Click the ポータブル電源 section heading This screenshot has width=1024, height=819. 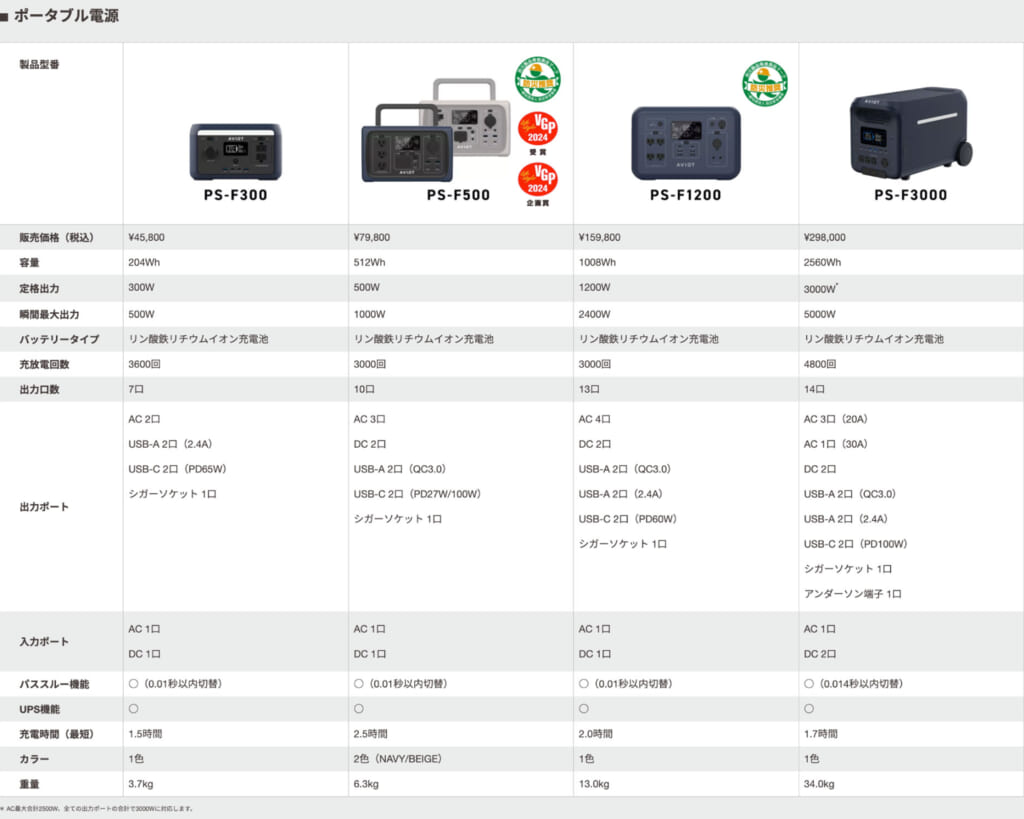pyautogui.click(x=66, y=16)
